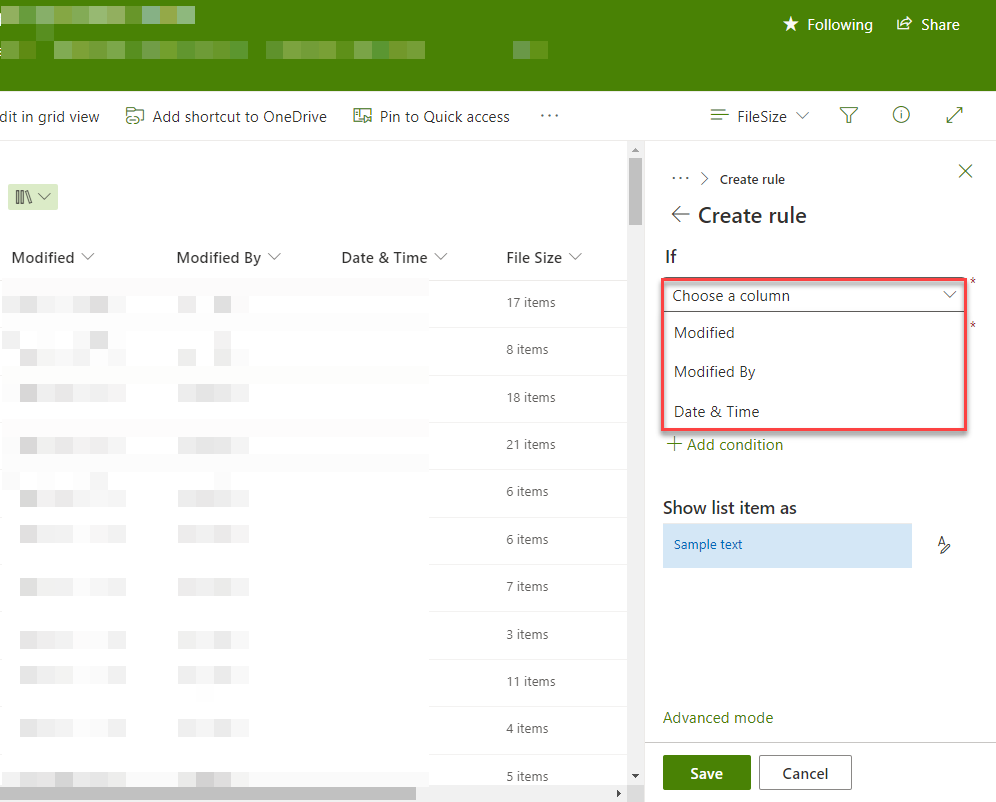Click the expand to full screen icon
The image size is (996, 802).
954,115
